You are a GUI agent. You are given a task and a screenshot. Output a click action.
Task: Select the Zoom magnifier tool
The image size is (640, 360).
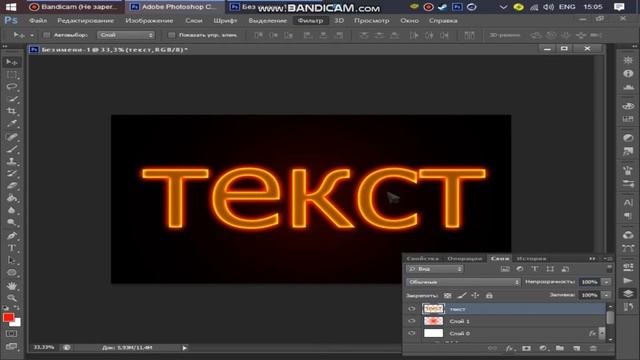coord(11,298)
